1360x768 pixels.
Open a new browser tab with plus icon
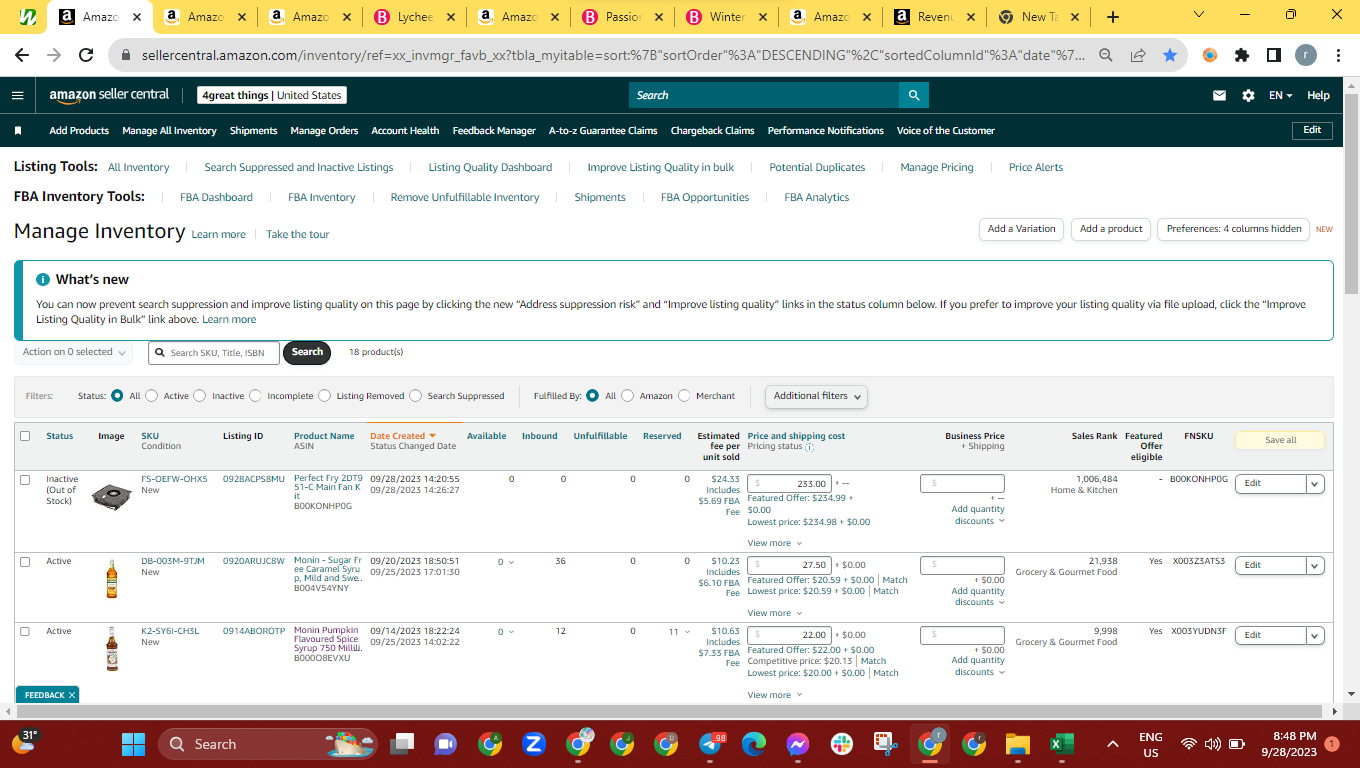[1113, 17]
